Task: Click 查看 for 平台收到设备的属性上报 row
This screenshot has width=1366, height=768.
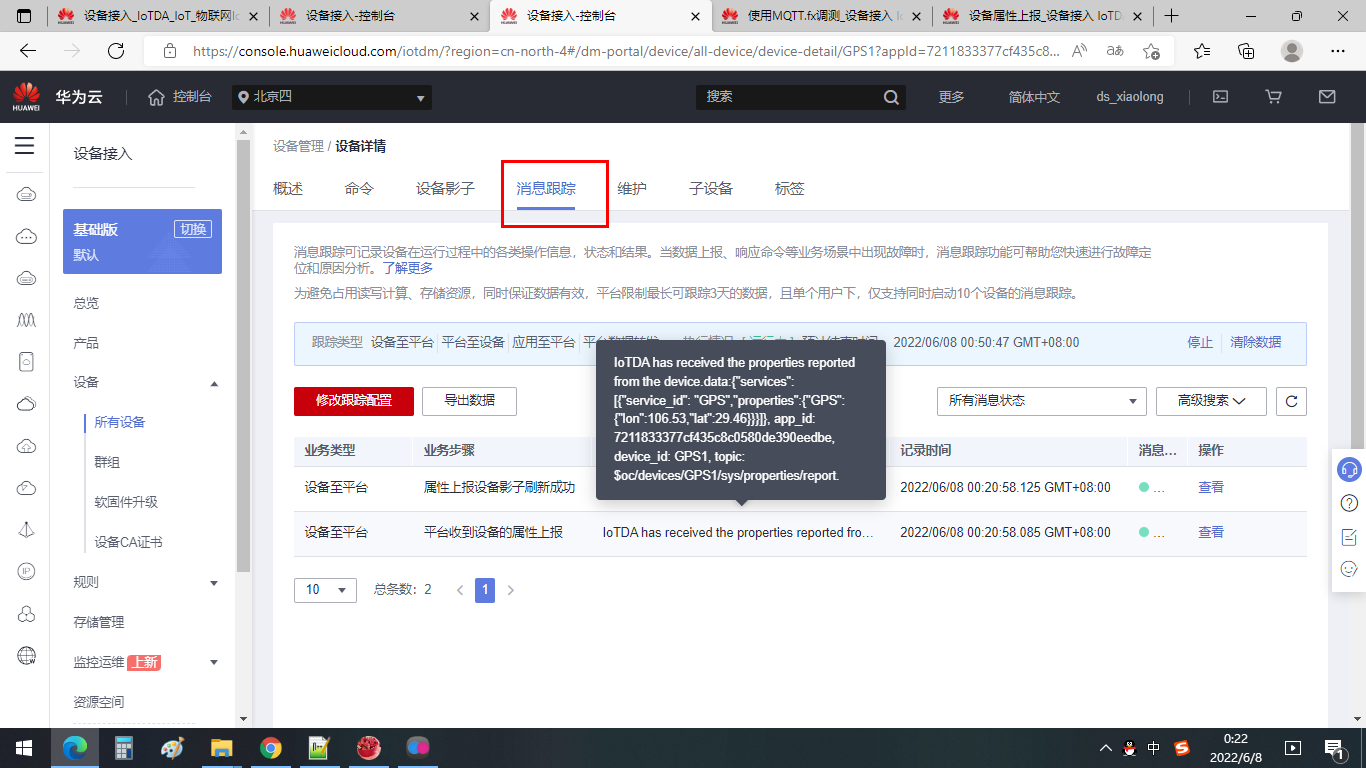Action: pyautogui.click(x=1211, y=533)
